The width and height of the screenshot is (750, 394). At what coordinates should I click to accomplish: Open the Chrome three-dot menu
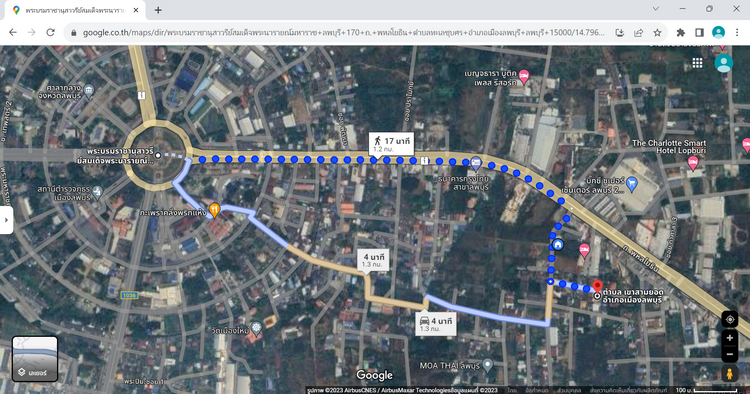click(x=737, y=33)
